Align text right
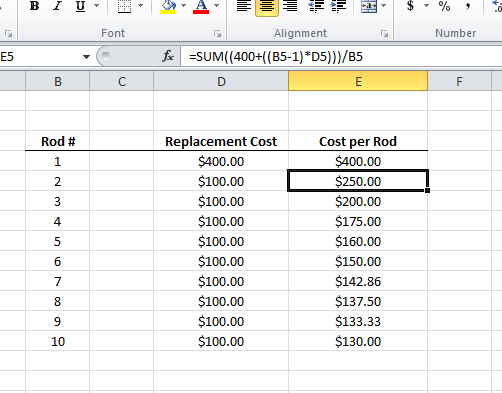 point(290,6)
